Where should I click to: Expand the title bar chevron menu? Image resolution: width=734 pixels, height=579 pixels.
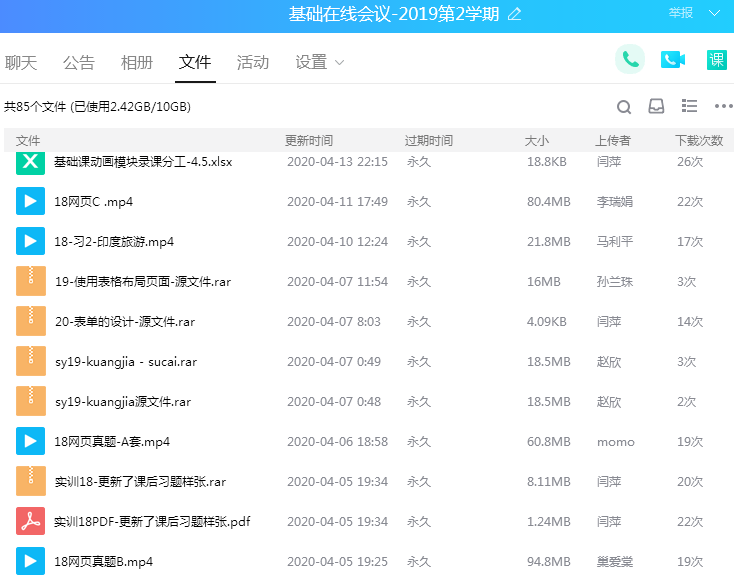pyautogui.click(x=714, y=13)
